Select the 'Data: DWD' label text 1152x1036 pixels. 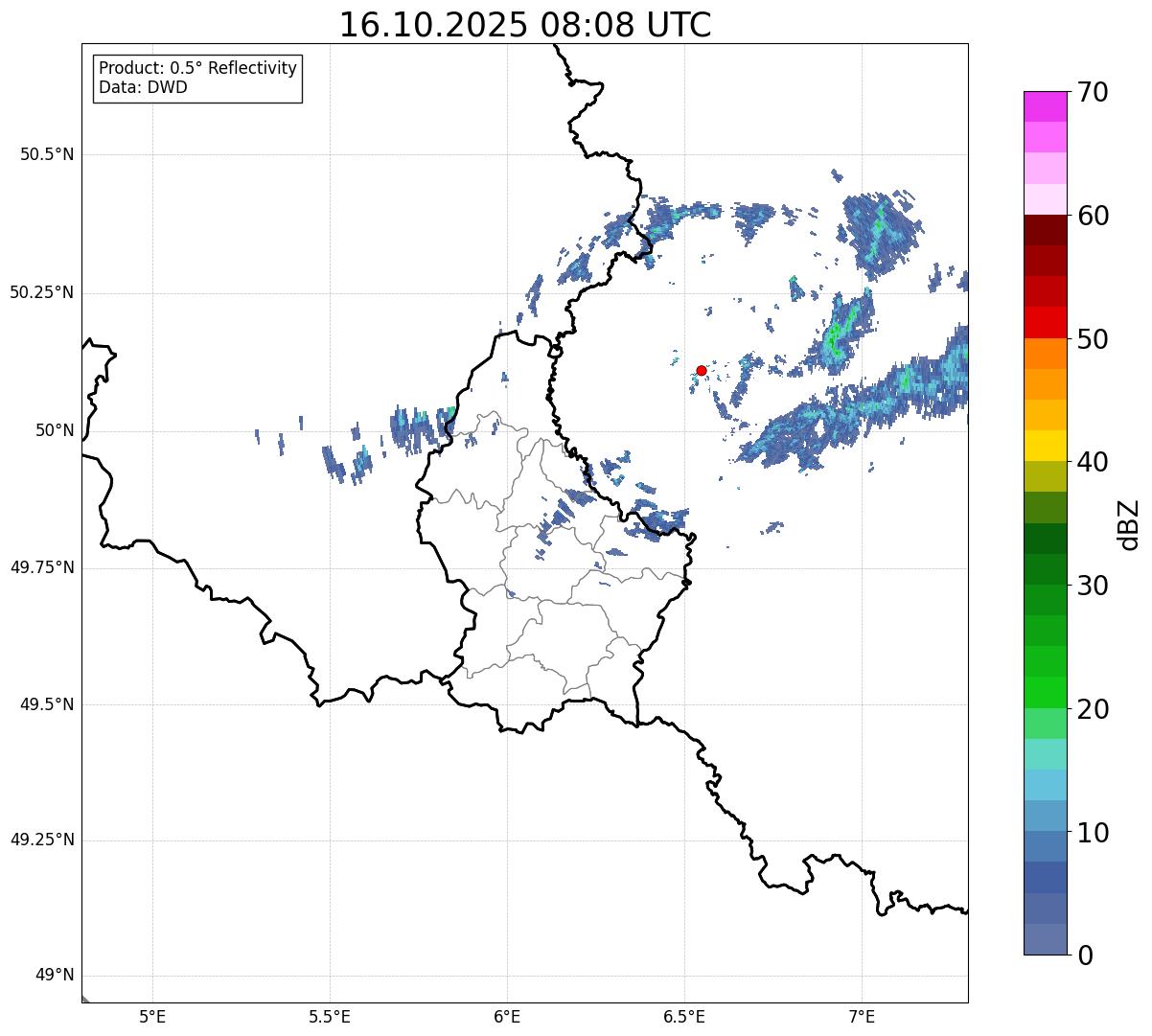tap(144, 87)
